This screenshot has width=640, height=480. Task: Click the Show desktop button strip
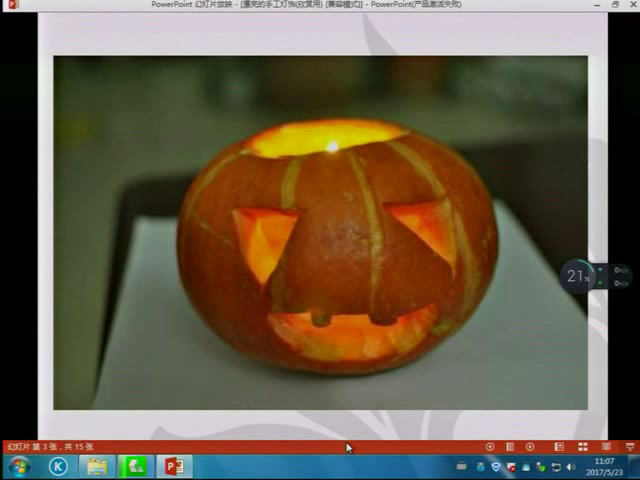coord(634,467)
